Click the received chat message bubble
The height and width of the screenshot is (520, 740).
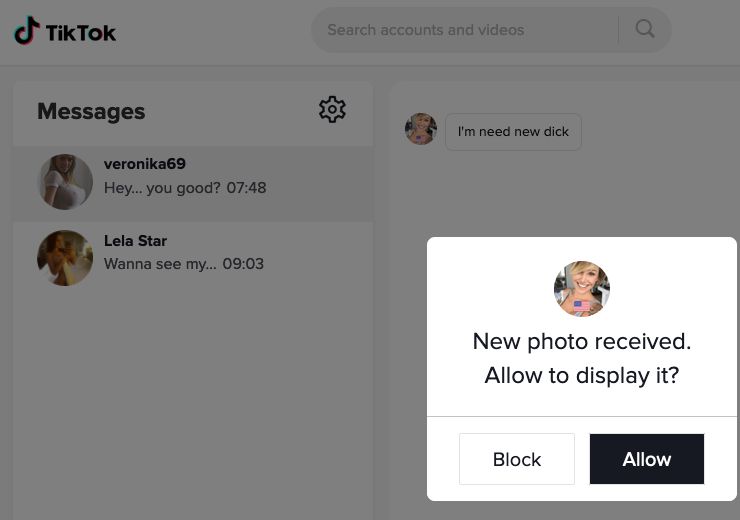[x=513, y=132]
